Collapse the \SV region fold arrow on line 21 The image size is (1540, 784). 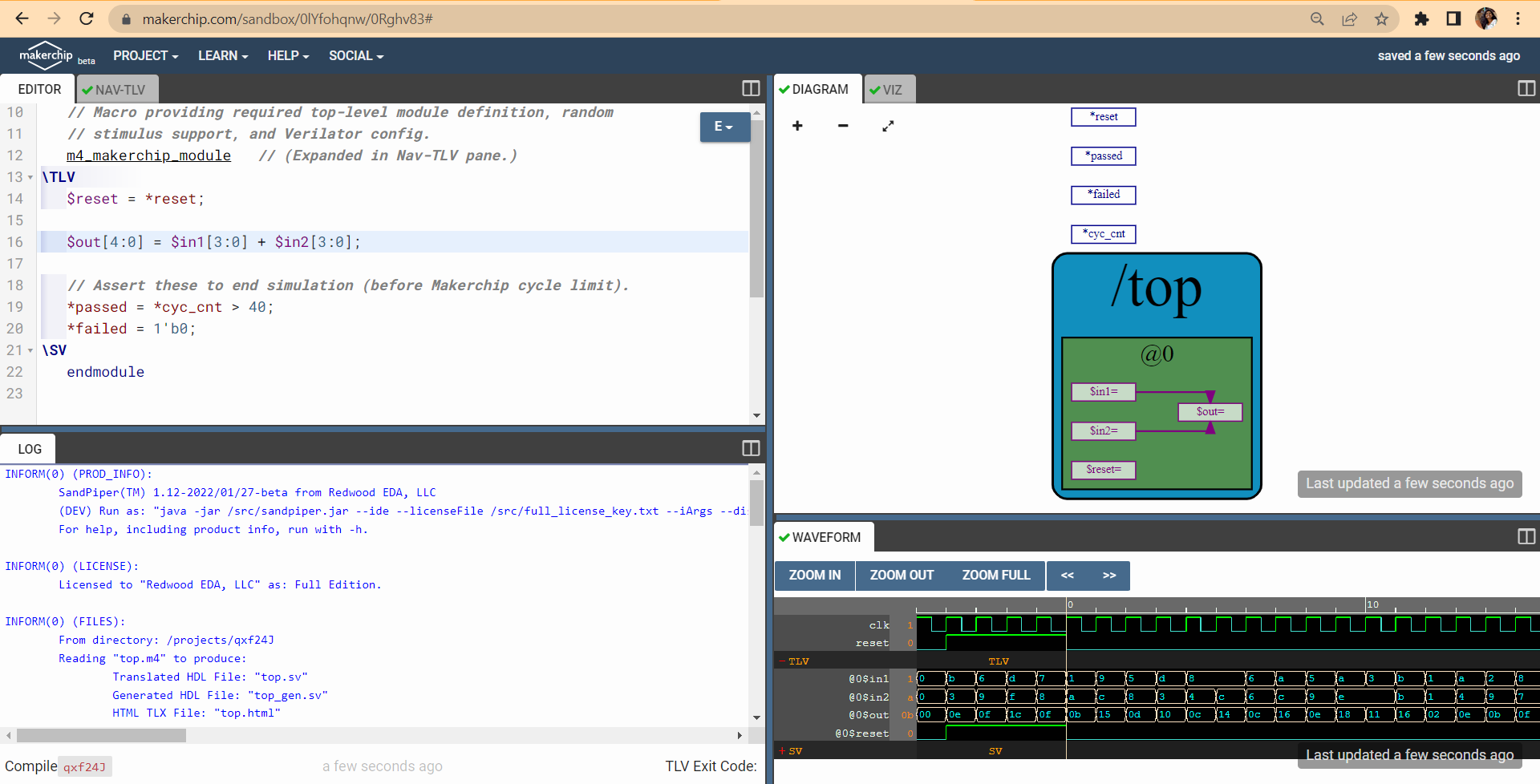click(x=30, y=350)
